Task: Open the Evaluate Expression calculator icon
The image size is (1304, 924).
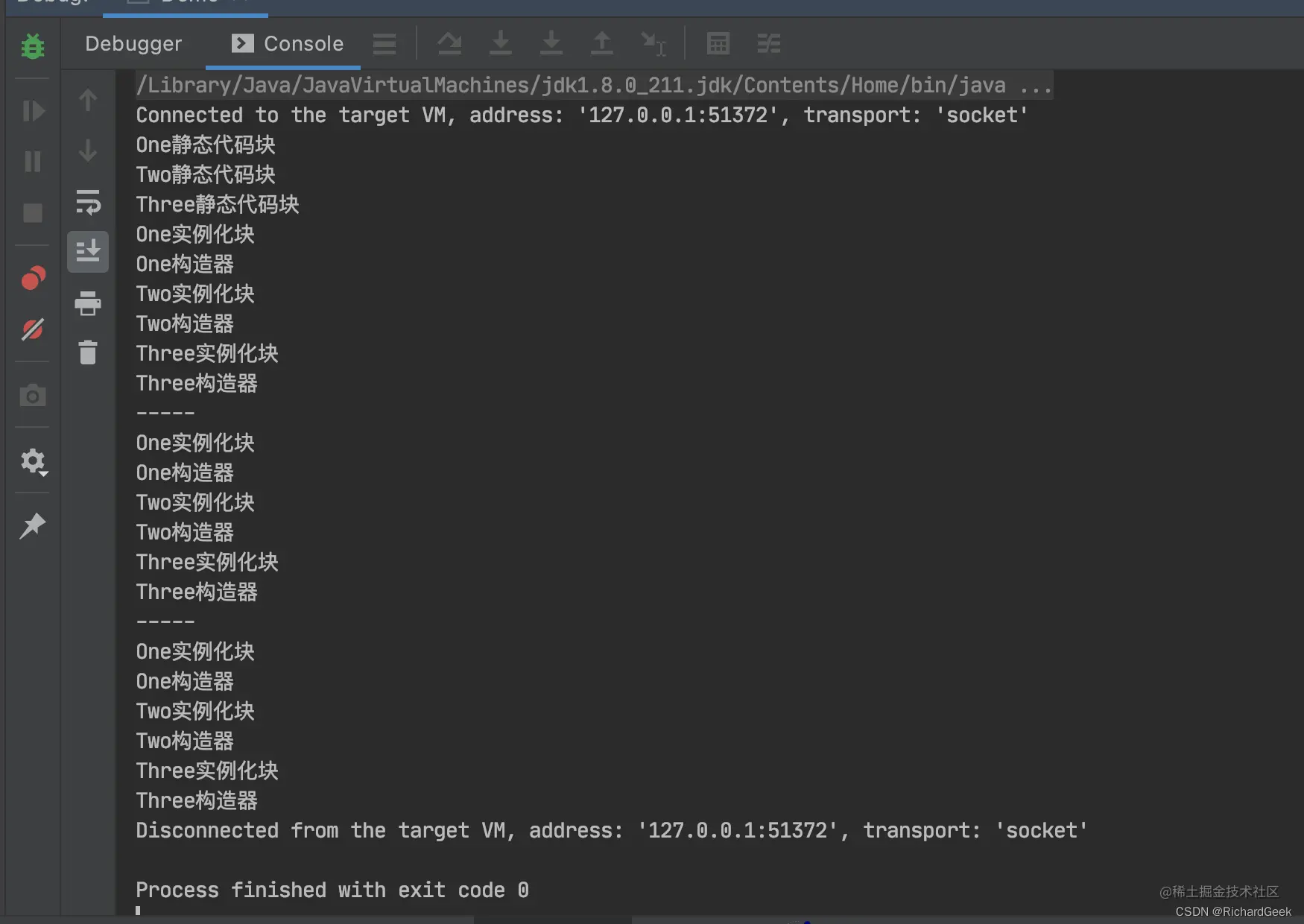Action: point(718,44)
